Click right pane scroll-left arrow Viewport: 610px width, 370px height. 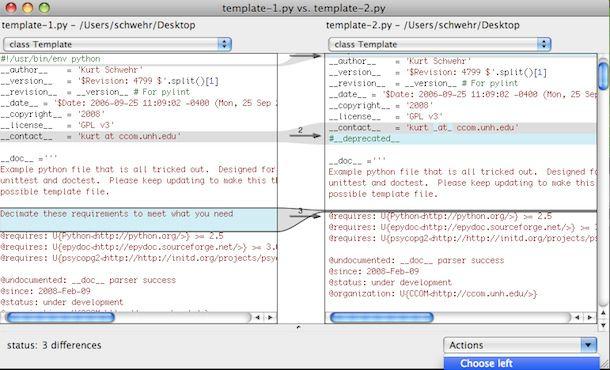coord(577,317)
